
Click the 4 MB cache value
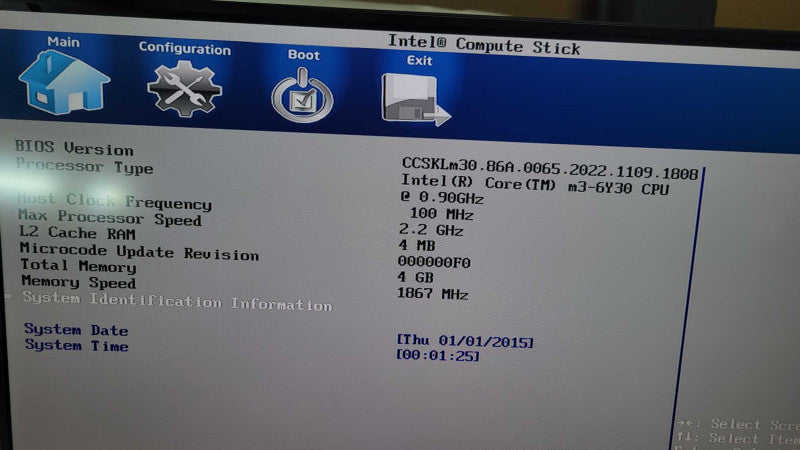coord(417,246)
